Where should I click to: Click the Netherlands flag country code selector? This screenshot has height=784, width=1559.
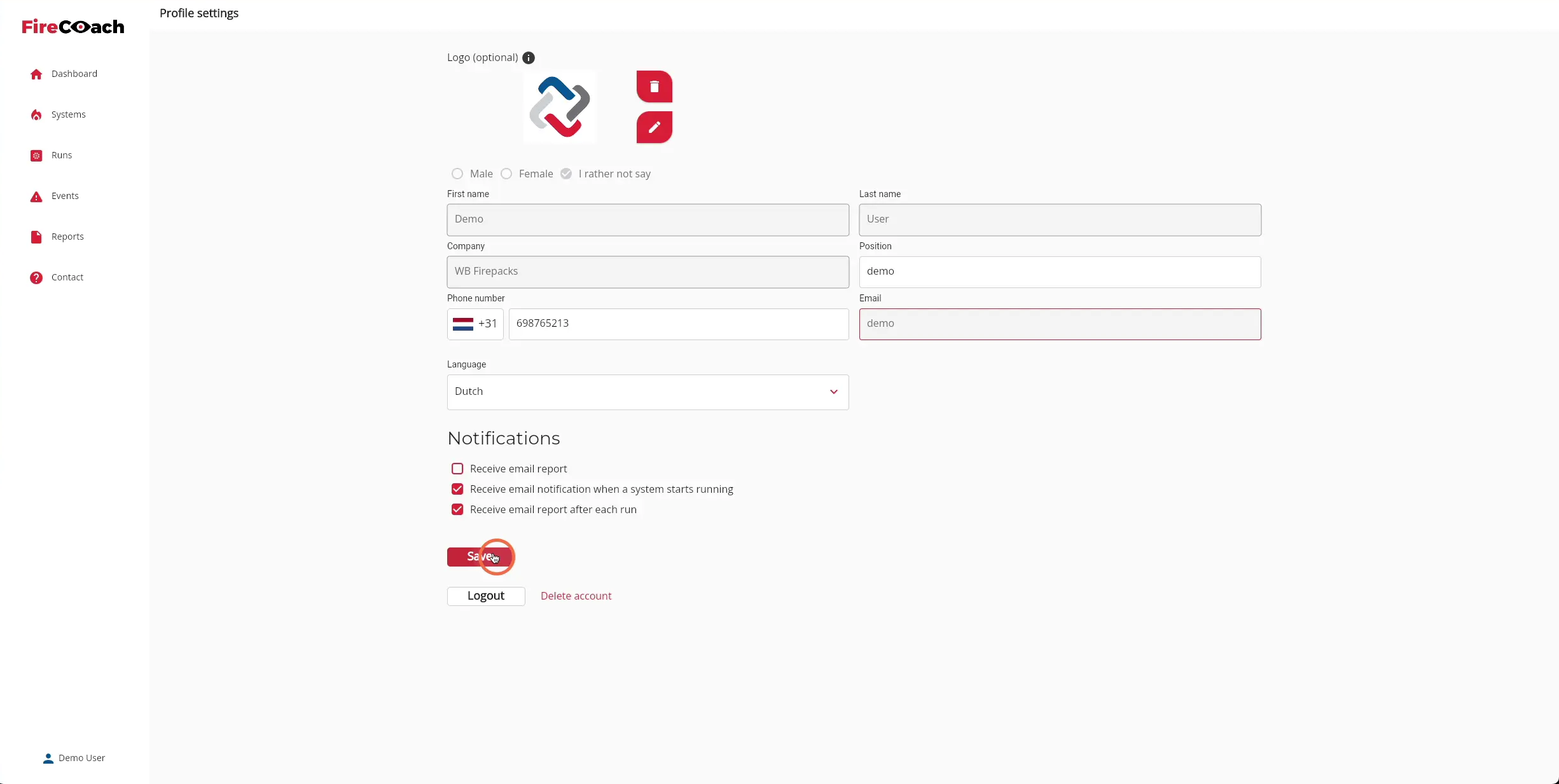pyautogui.click(x=475, y=324)
